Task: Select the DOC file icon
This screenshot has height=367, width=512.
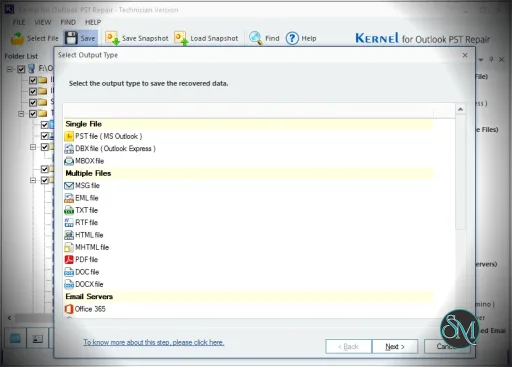Action: point(69,272)
